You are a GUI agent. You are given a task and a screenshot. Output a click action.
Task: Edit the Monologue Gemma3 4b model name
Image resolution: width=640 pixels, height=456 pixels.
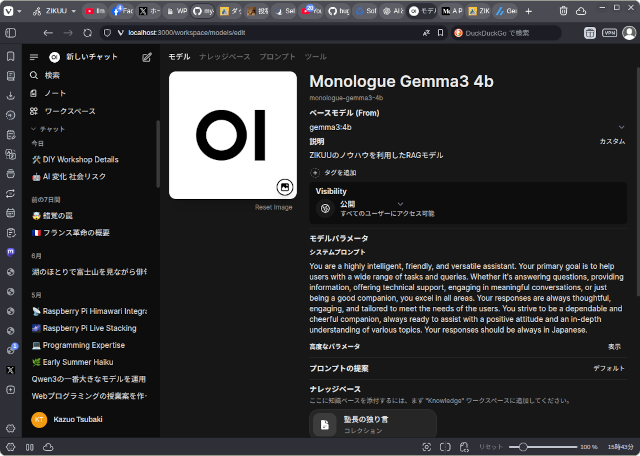tap(401, 81)
